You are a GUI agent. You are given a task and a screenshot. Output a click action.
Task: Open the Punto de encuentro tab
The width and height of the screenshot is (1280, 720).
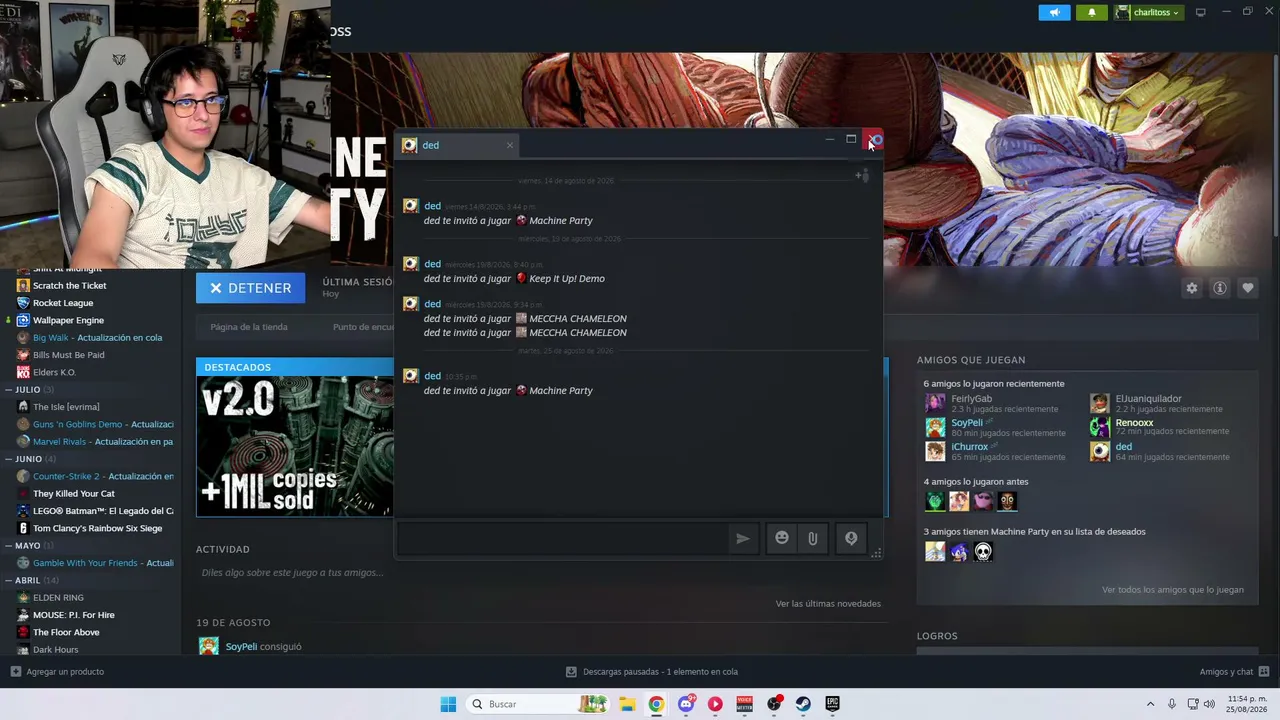363,327
